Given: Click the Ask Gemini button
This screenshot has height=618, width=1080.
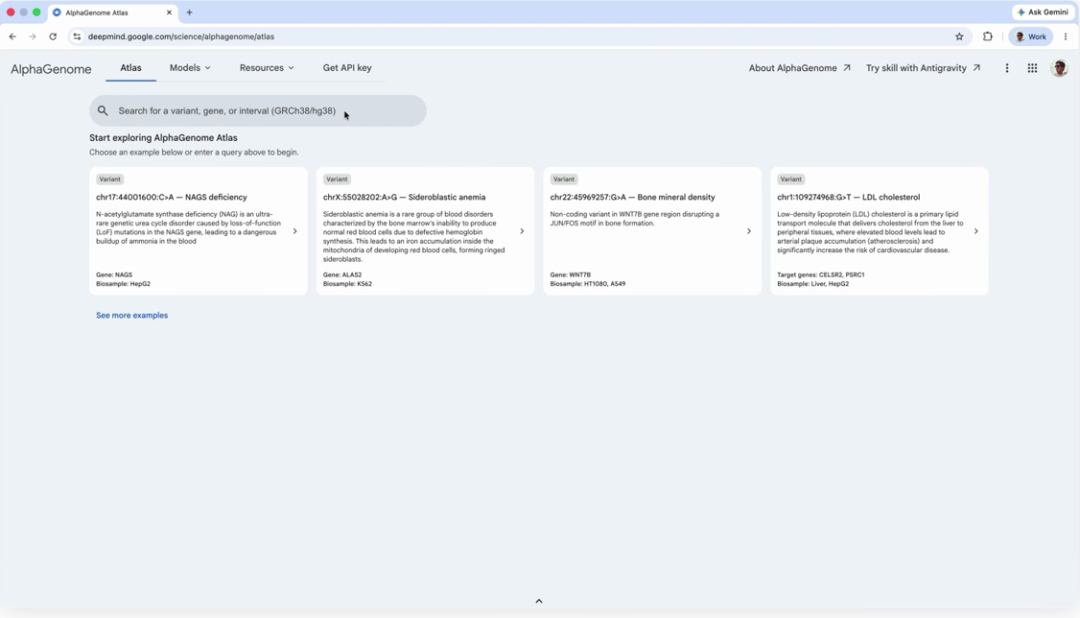Looking at the screenshot, I should pos(1043,12).
